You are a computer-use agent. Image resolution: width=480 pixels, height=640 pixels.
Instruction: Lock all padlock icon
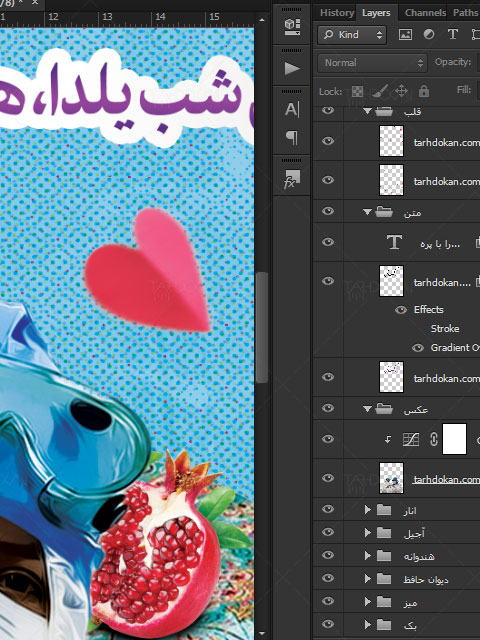pyautogui.click(x=424, y=91)
